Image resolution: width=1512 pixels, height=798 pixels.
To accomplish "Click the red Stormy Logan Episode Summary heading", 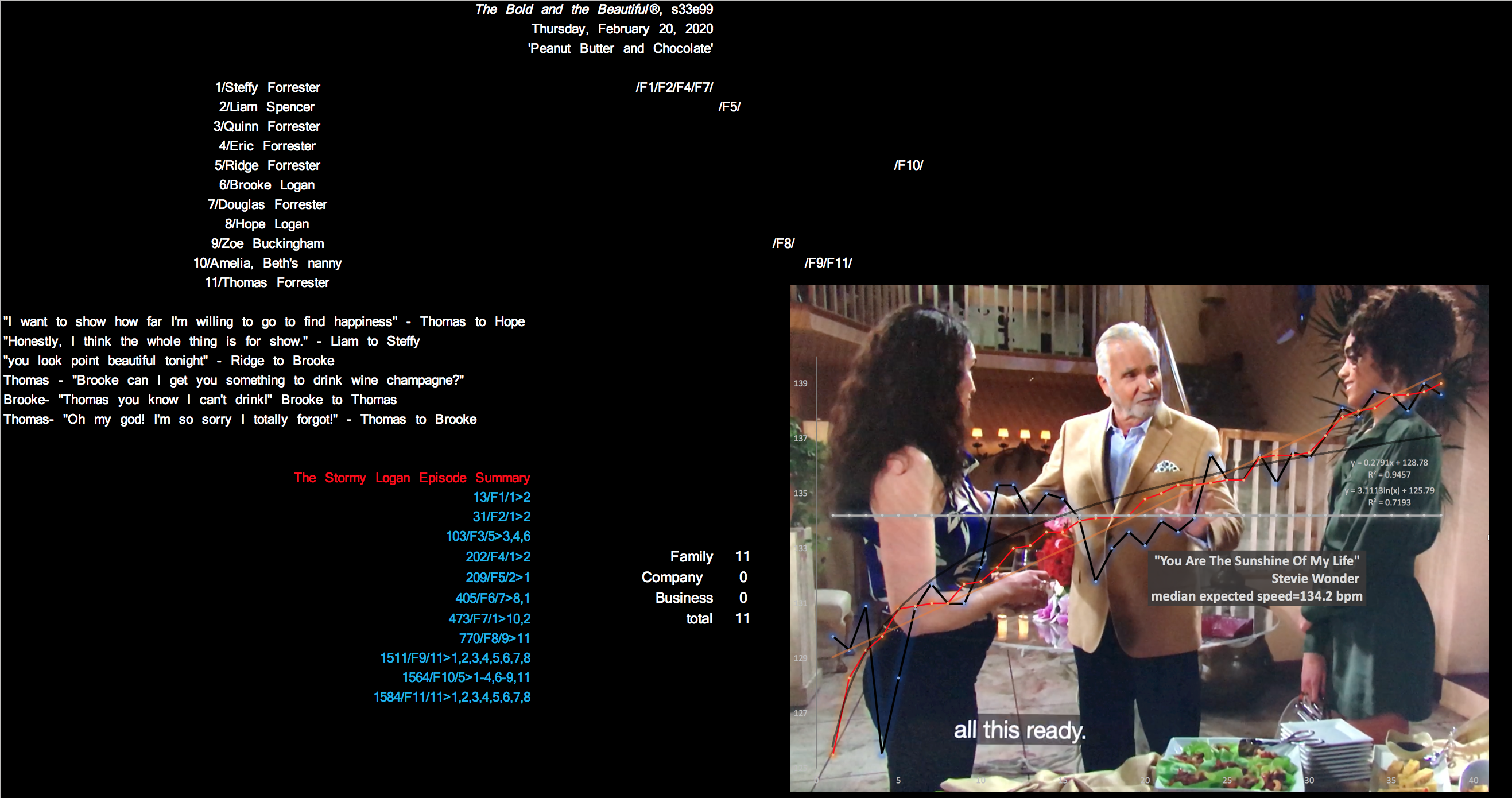I will tap(412, 478).
